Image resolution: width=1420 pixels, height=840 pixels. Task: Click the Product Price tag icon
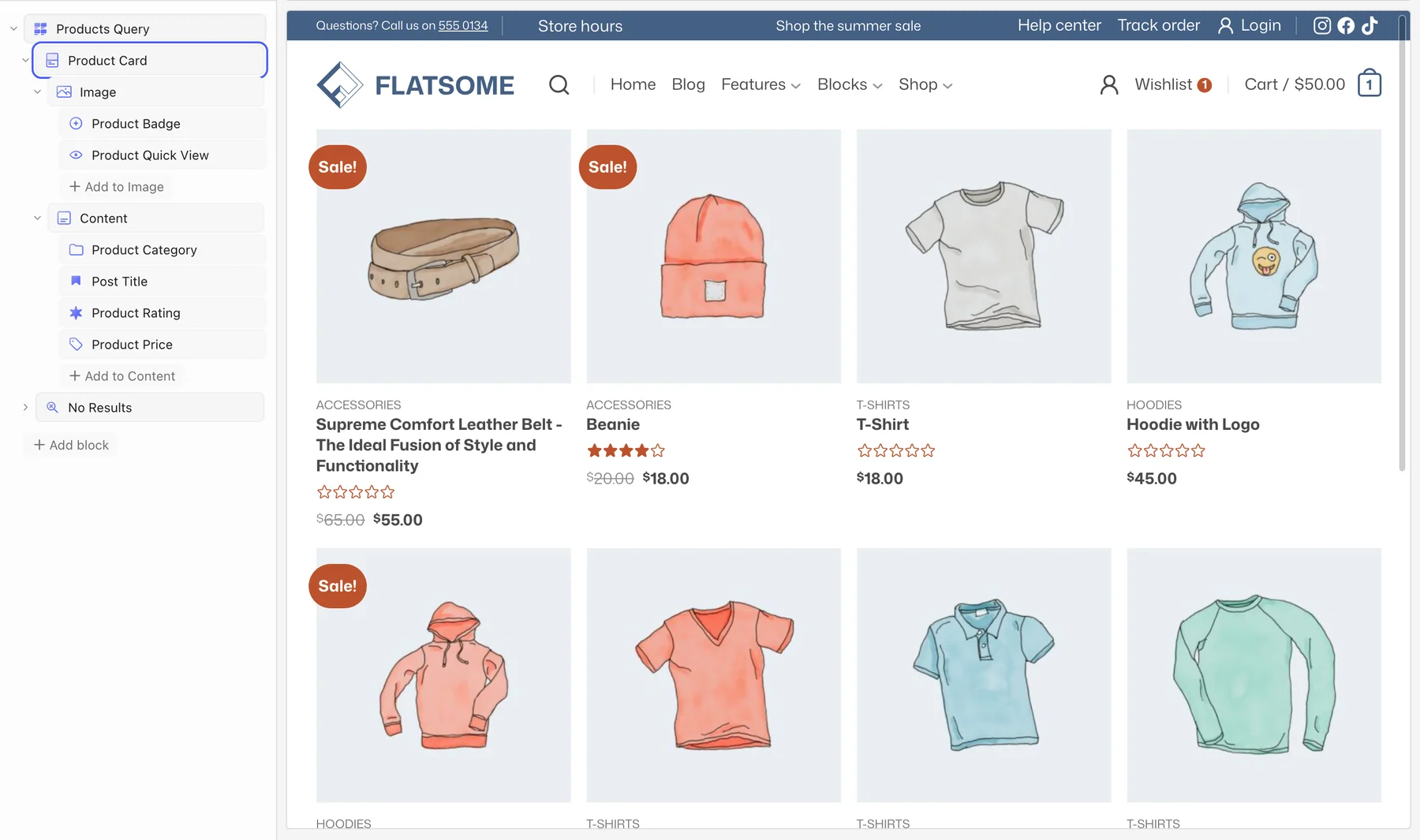point(76,344)
